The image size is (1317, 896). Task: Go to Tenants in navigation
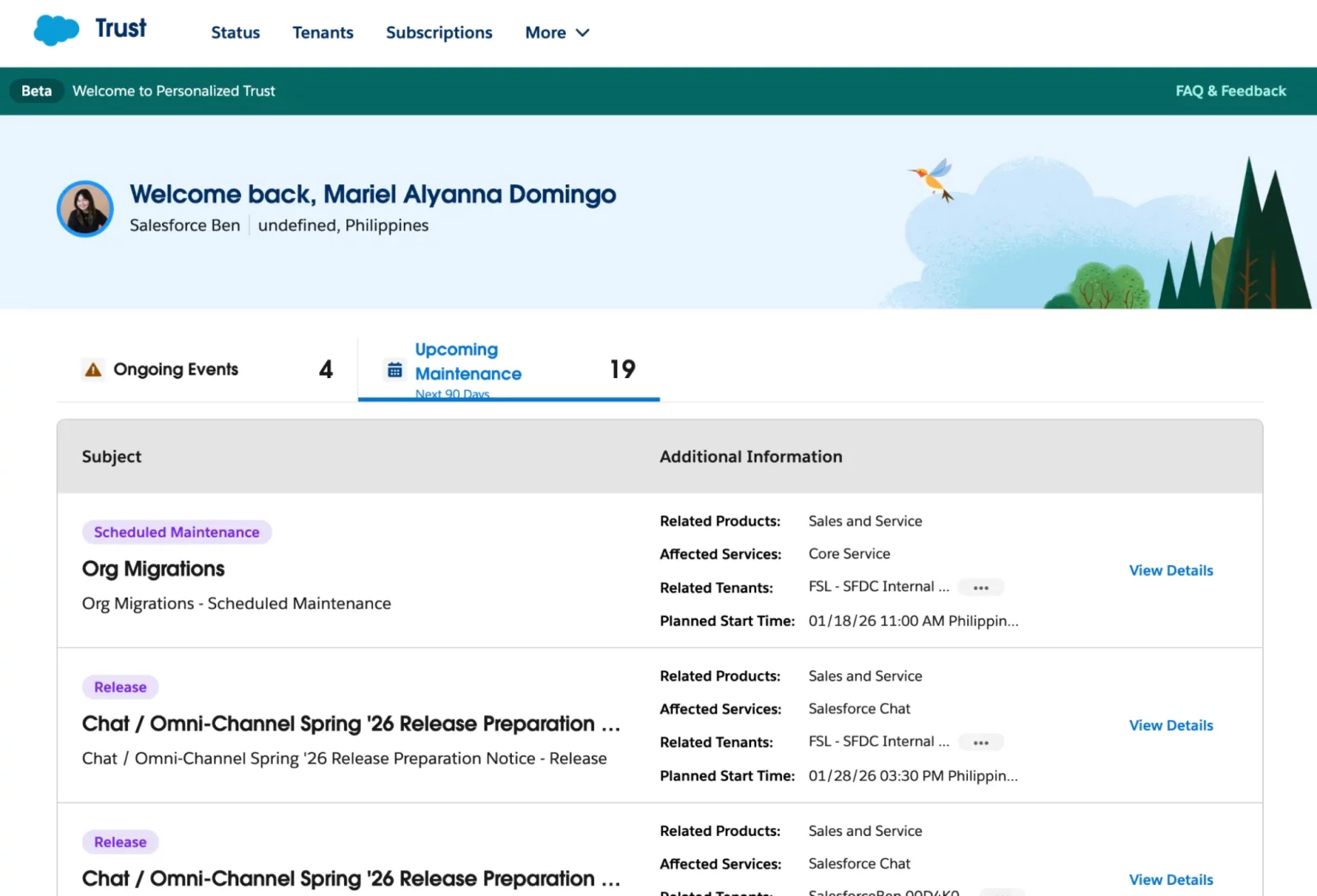click(322, 33)
